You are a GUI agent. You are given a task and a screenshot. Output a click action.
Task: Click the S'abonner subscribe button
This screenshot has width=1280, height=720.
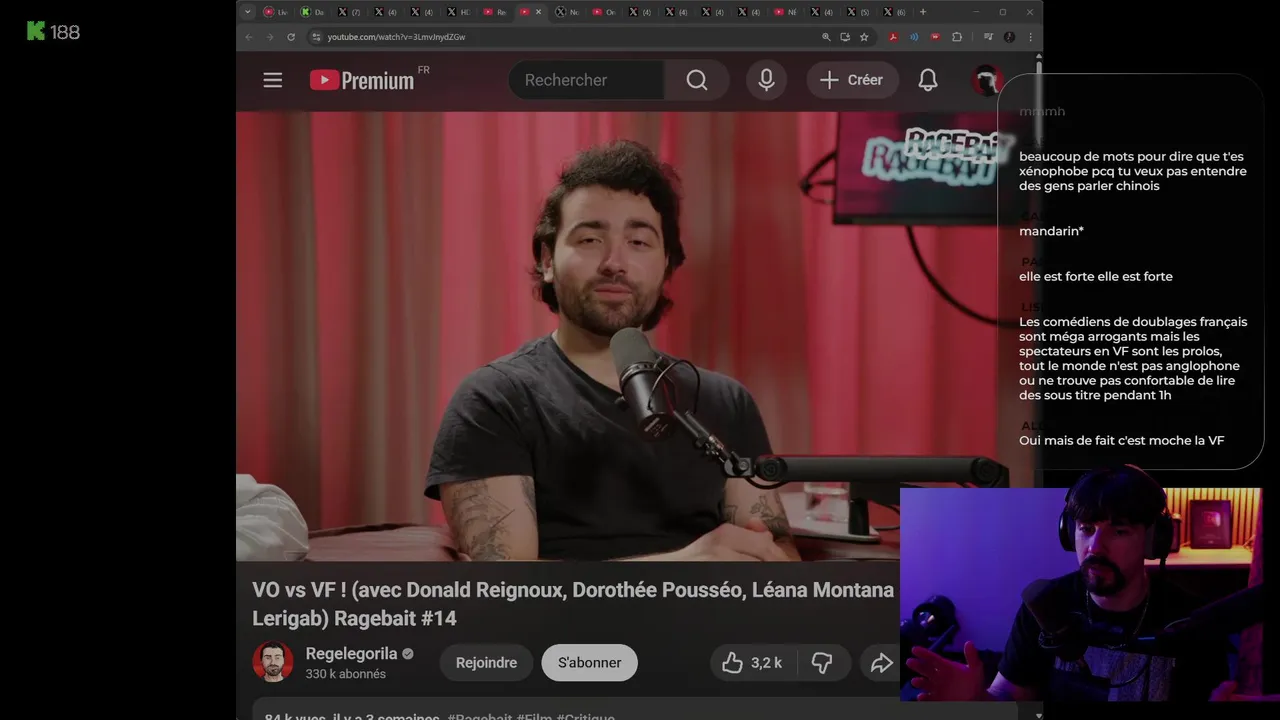pyautogui.click(x=589, y=662)
